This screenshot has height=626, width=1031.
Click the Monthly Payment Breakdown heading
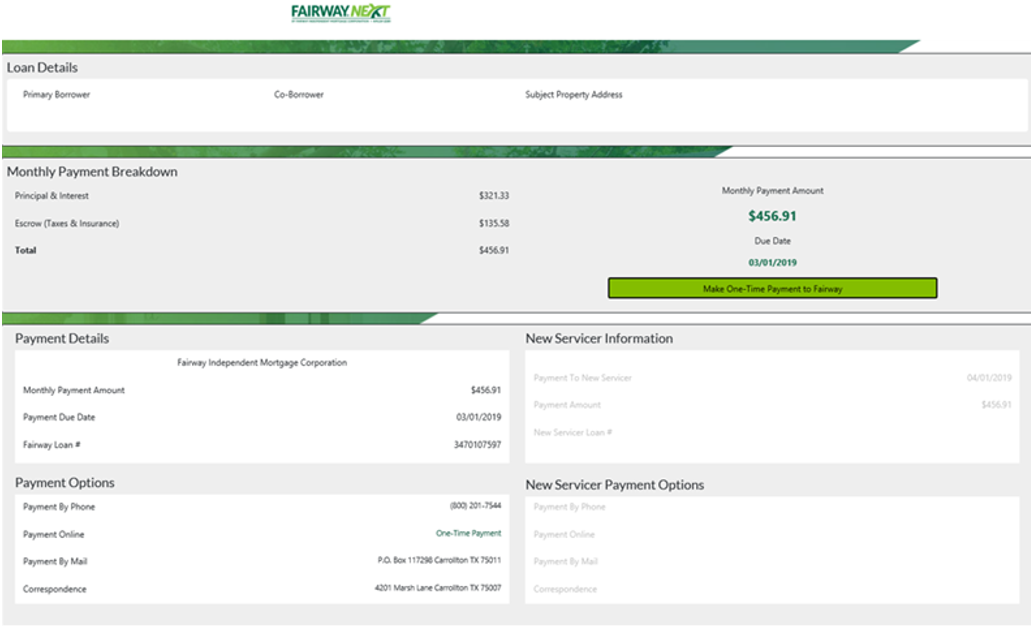pyautogui.click(x=92, y=172)
